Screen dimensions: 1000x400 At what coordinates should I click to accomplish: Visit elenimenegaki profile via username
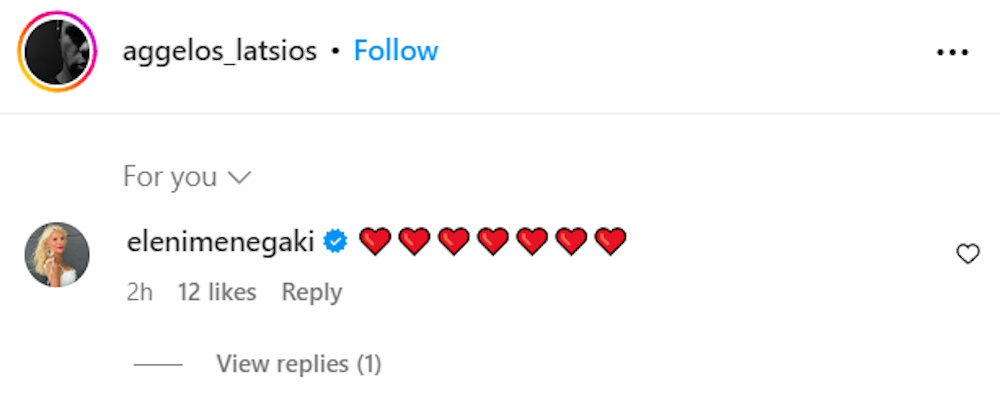222,241
